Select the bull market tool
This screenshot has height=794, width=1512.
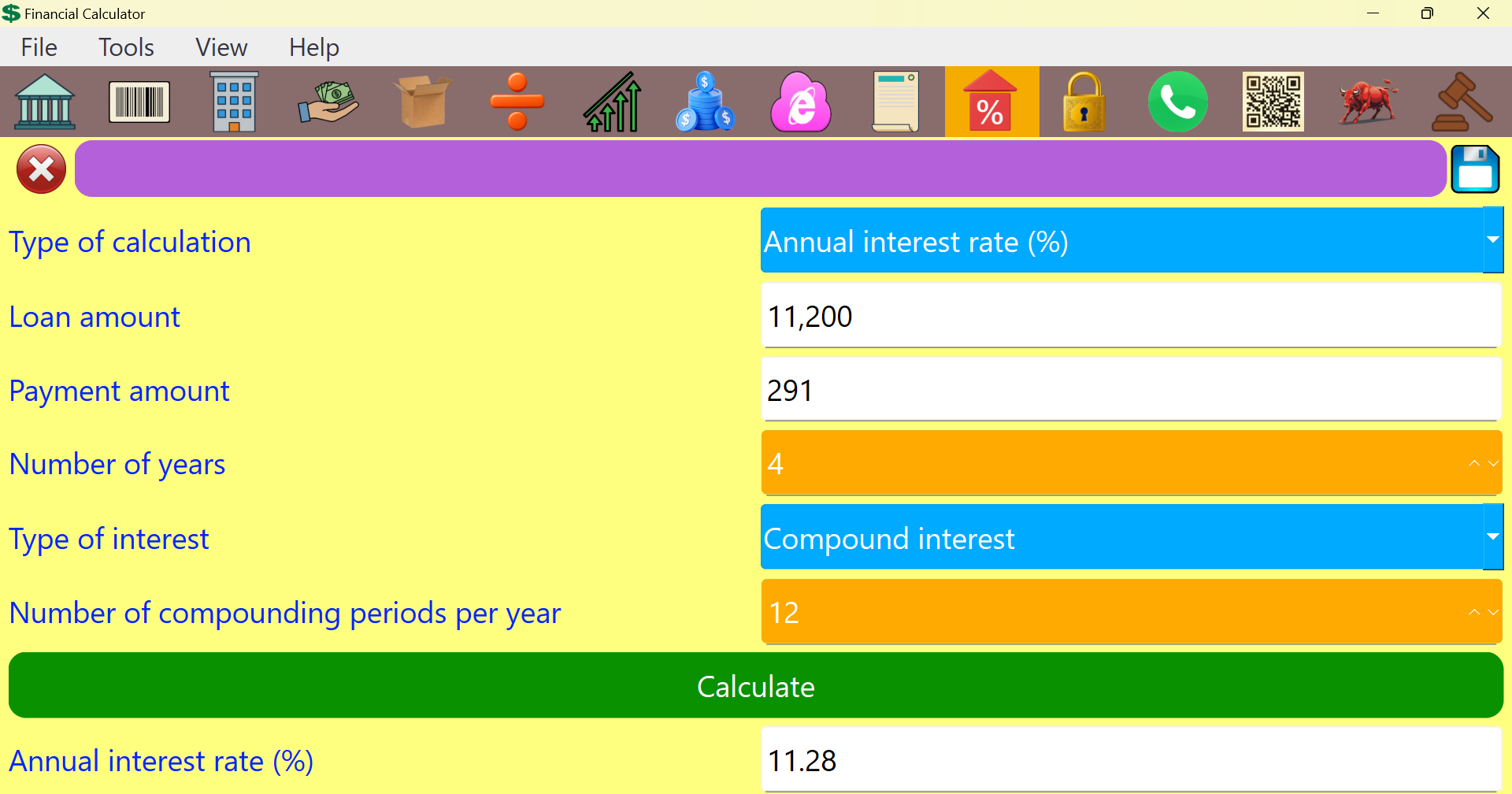click(1367, 102)
